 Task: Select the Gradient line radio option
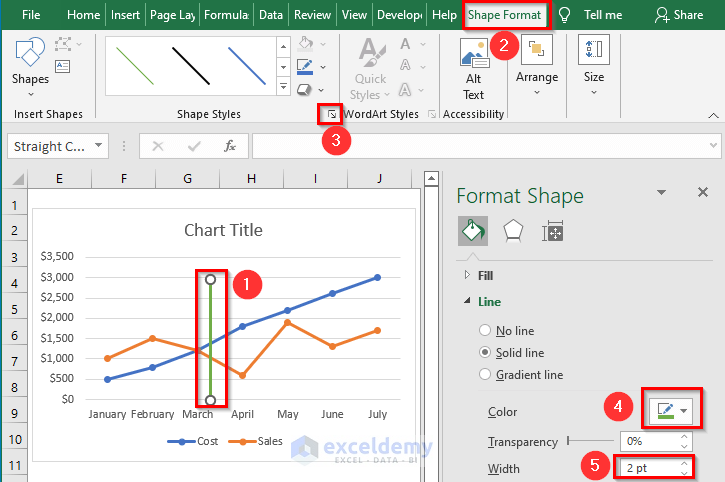pos(486,375)
